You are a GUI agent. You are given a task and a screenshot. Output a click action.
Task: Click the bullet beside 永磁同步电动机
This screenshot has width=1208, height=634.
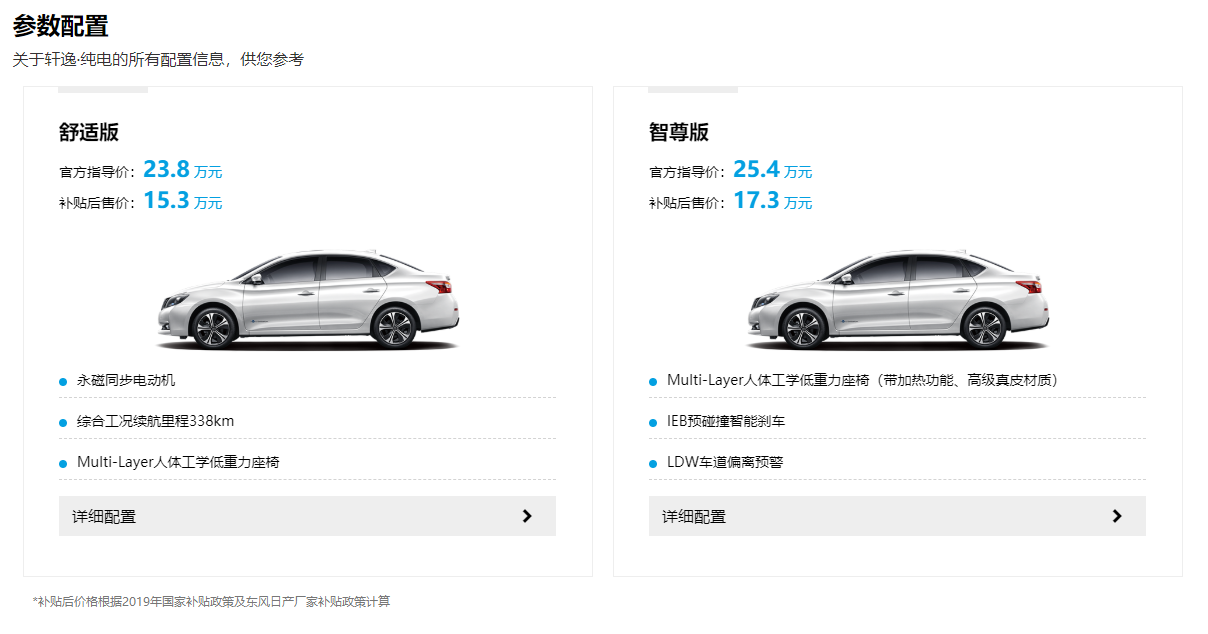pos(63,381)
